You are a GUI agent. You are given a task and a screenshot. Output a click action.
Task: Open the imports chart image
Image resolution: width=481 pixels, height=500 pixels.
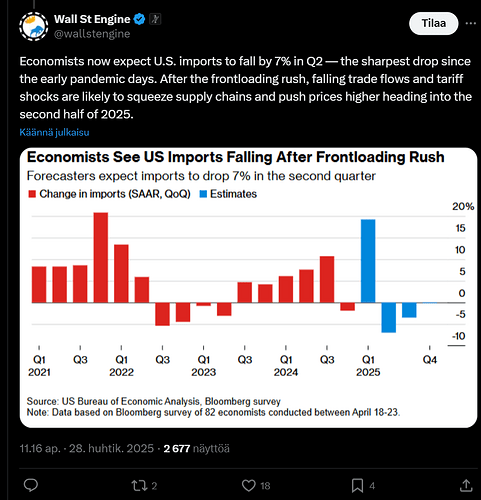coord(248,288)
